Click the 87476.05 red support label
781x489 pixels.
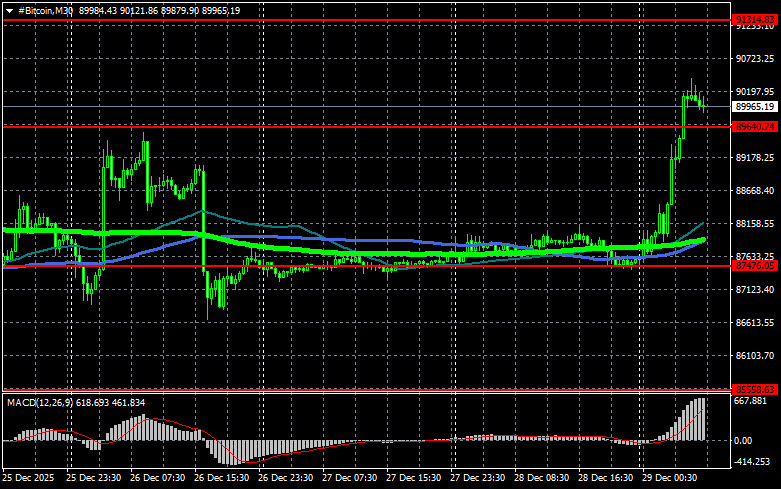pos(755,267)
